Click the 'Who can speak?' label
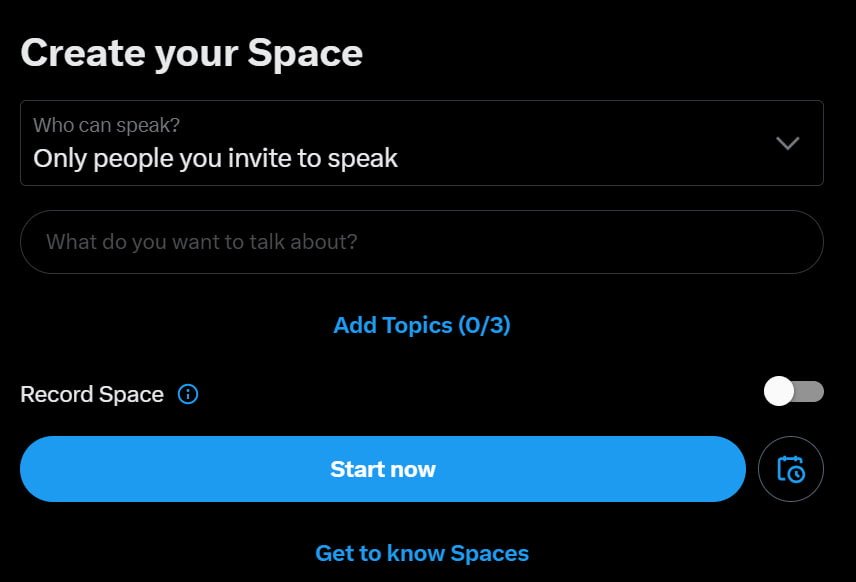This screenshot has height=582, width=856. [x=106, y=125]
